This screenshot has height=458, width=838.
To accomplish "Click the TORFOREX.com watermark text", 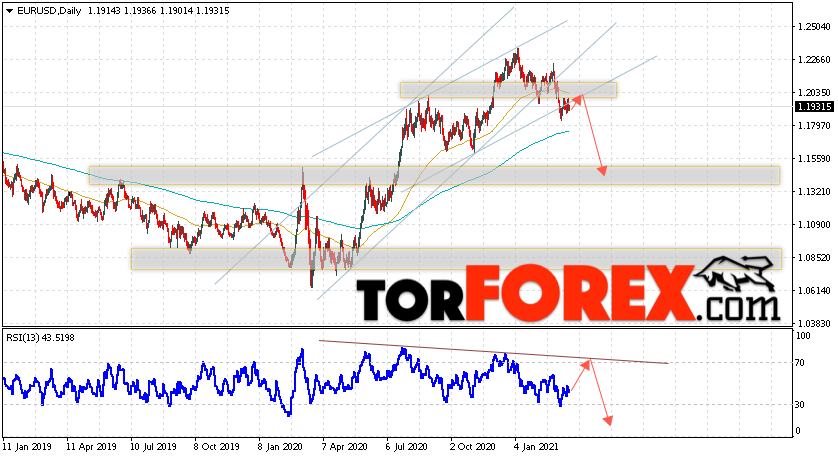I will tap(568, 293).
